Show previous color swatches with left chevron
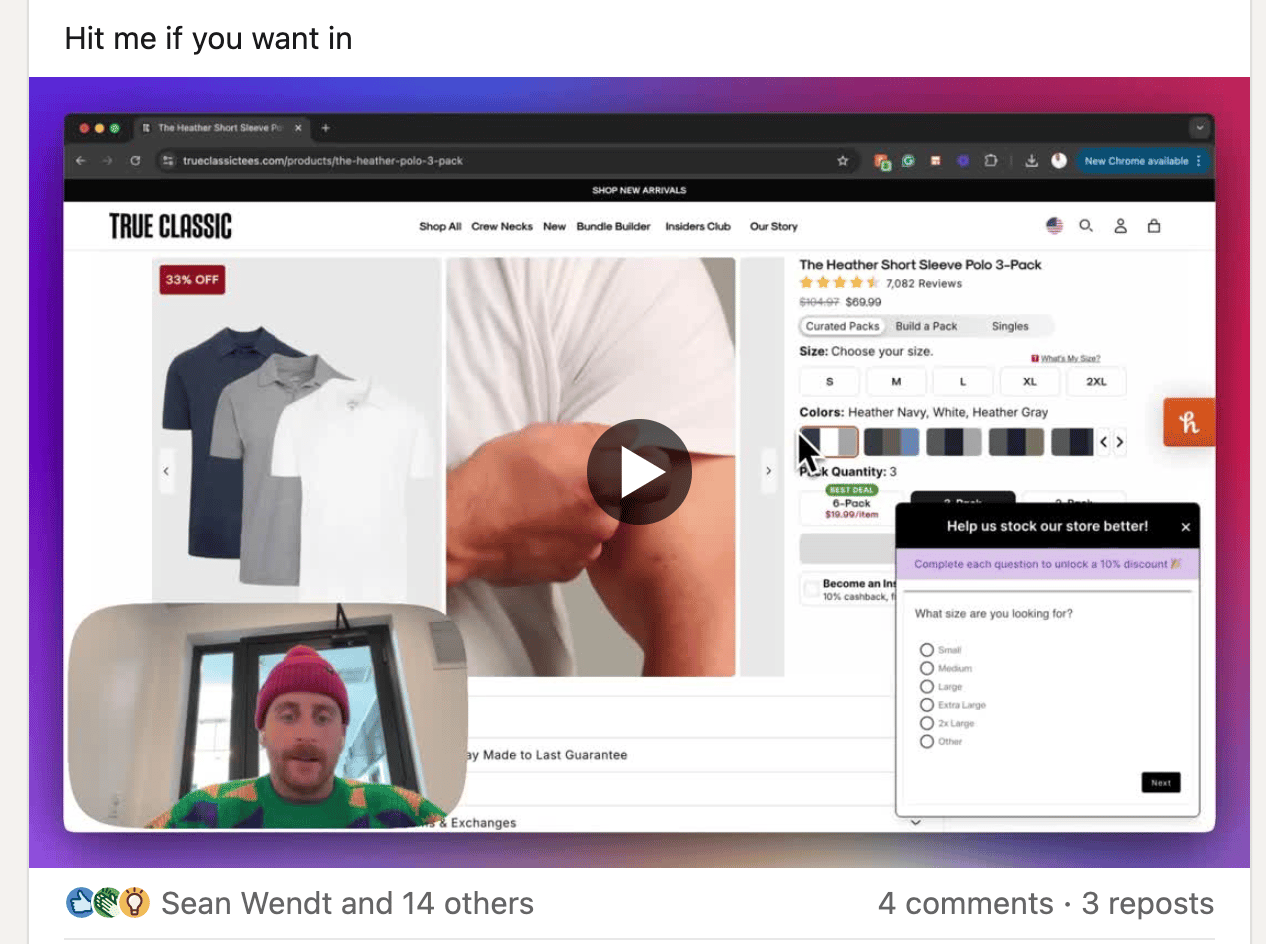Viewport: 1266px width, 944px height. tap(1104, 441)
